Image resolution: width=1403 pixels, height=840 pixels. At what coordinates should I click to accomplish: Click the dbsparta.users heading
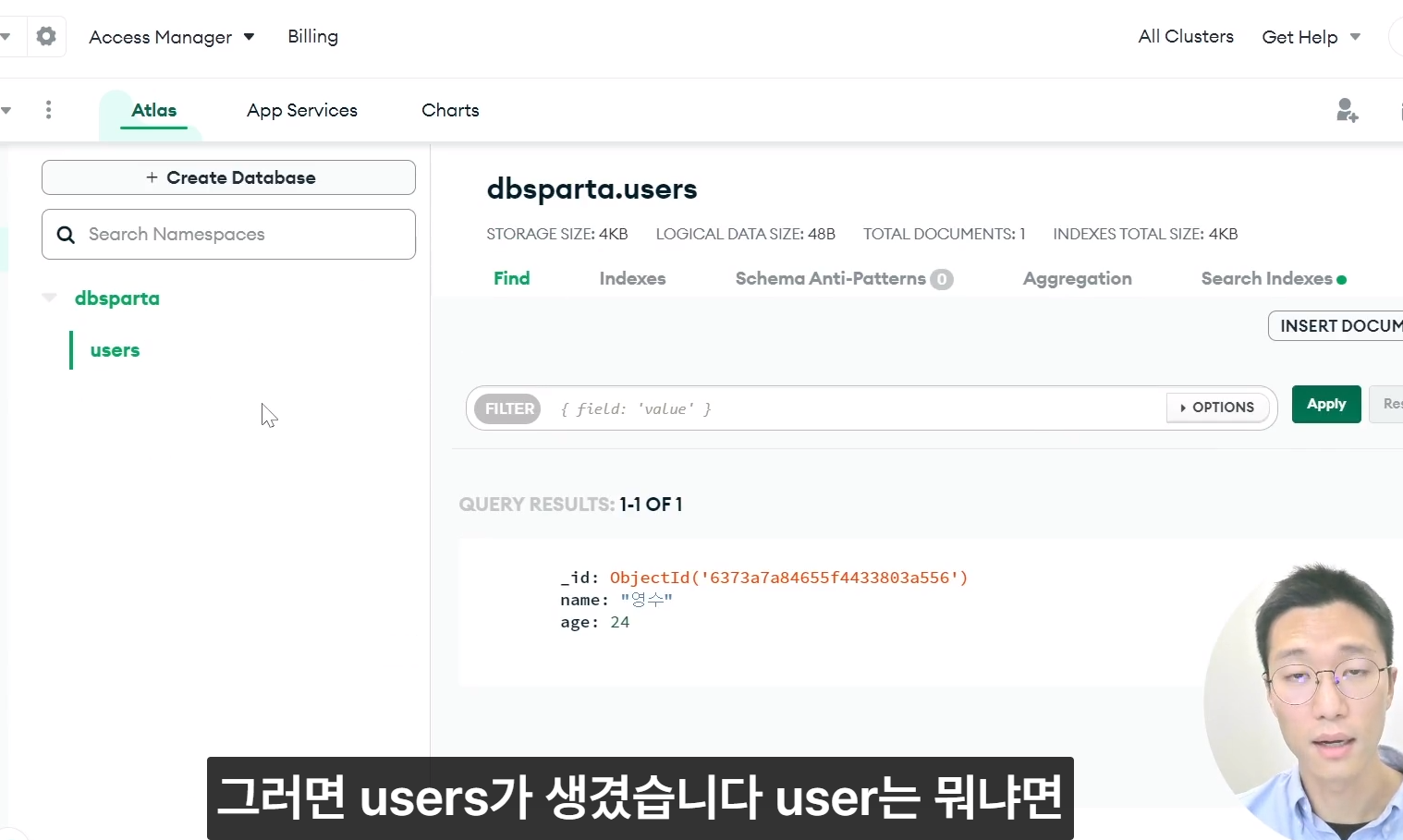point(592,189)
